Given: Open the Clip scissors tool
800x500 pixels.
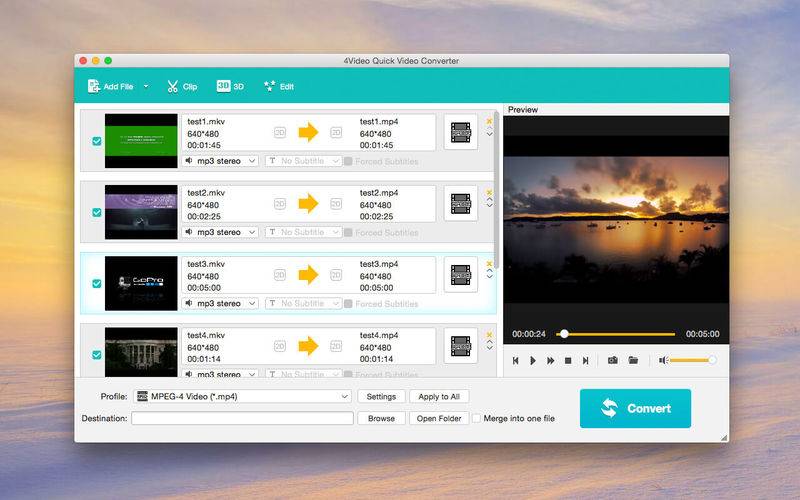Looking at the screenshot, I should [182, 86].
